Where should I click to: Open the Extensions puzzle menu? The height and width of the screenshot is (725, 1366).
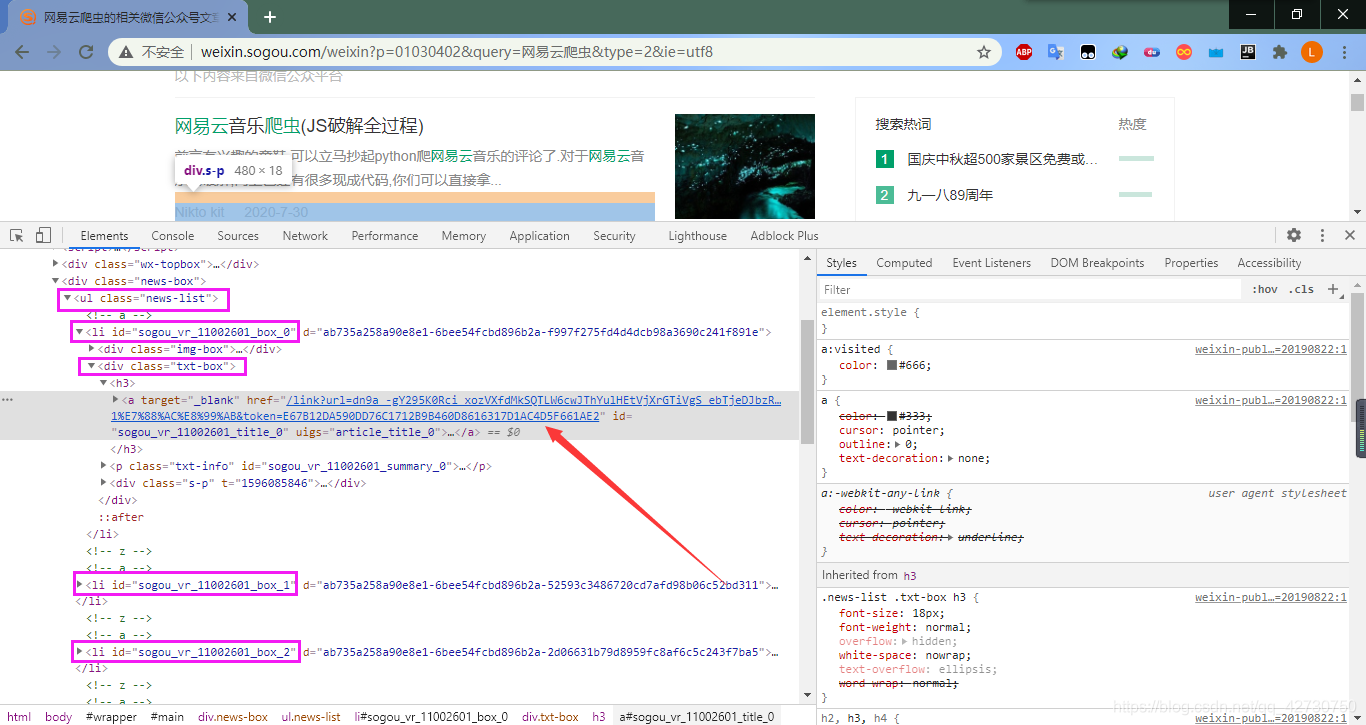tap(1279, 52)
